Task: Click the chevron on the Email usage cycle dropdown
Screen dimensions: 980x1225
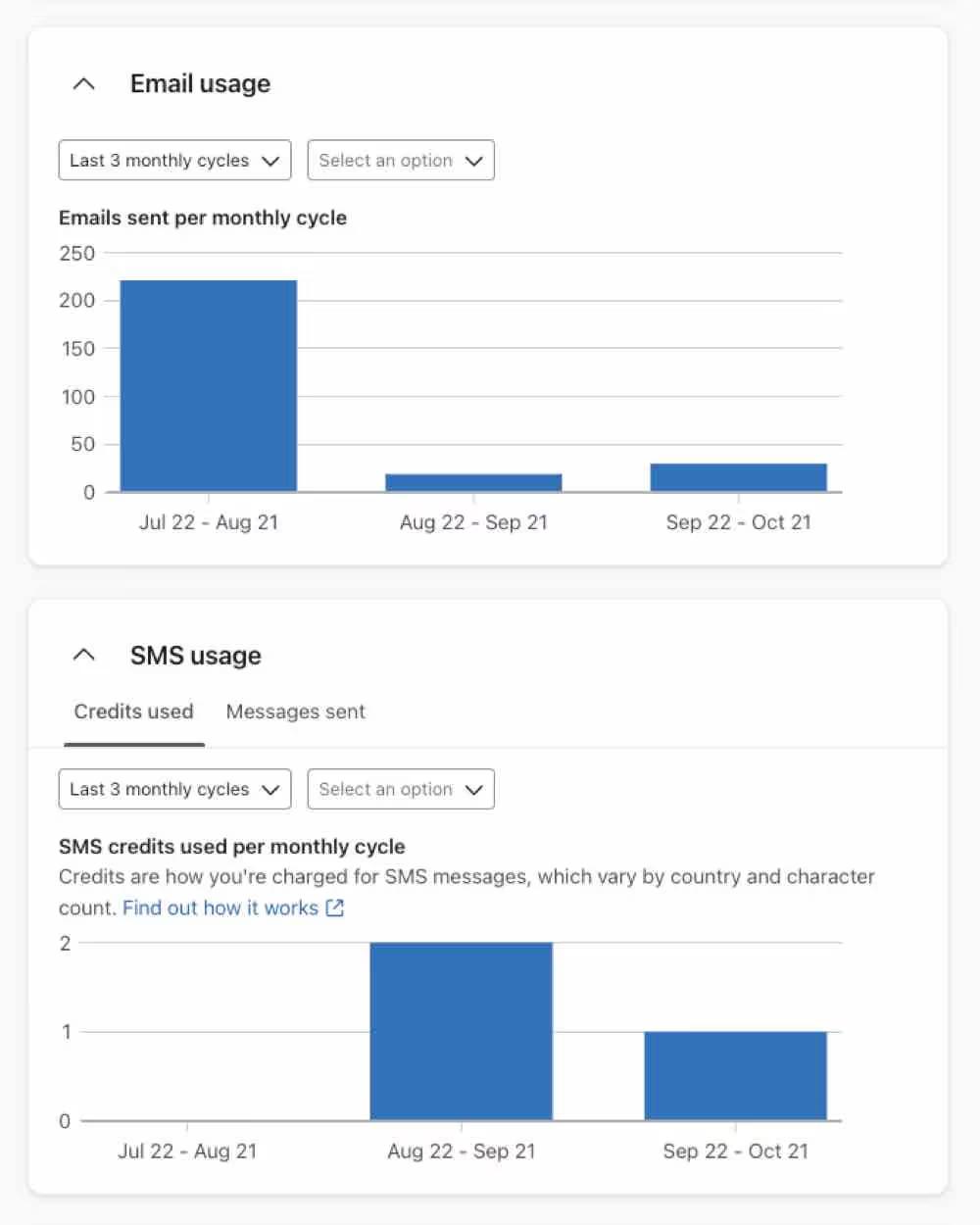Action: 271,160
